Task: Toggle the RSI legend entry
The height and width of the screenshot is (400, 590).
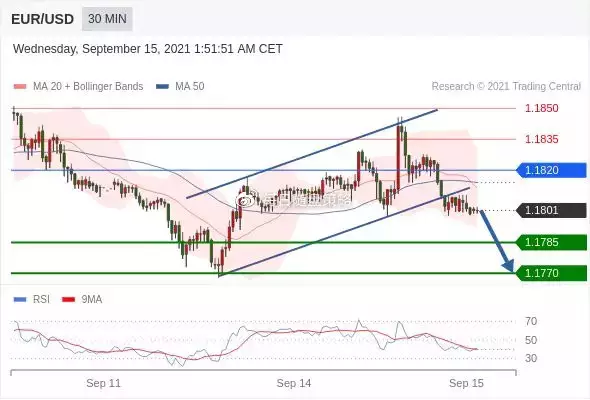Action: pyautogui.click(x=31, y=300)
